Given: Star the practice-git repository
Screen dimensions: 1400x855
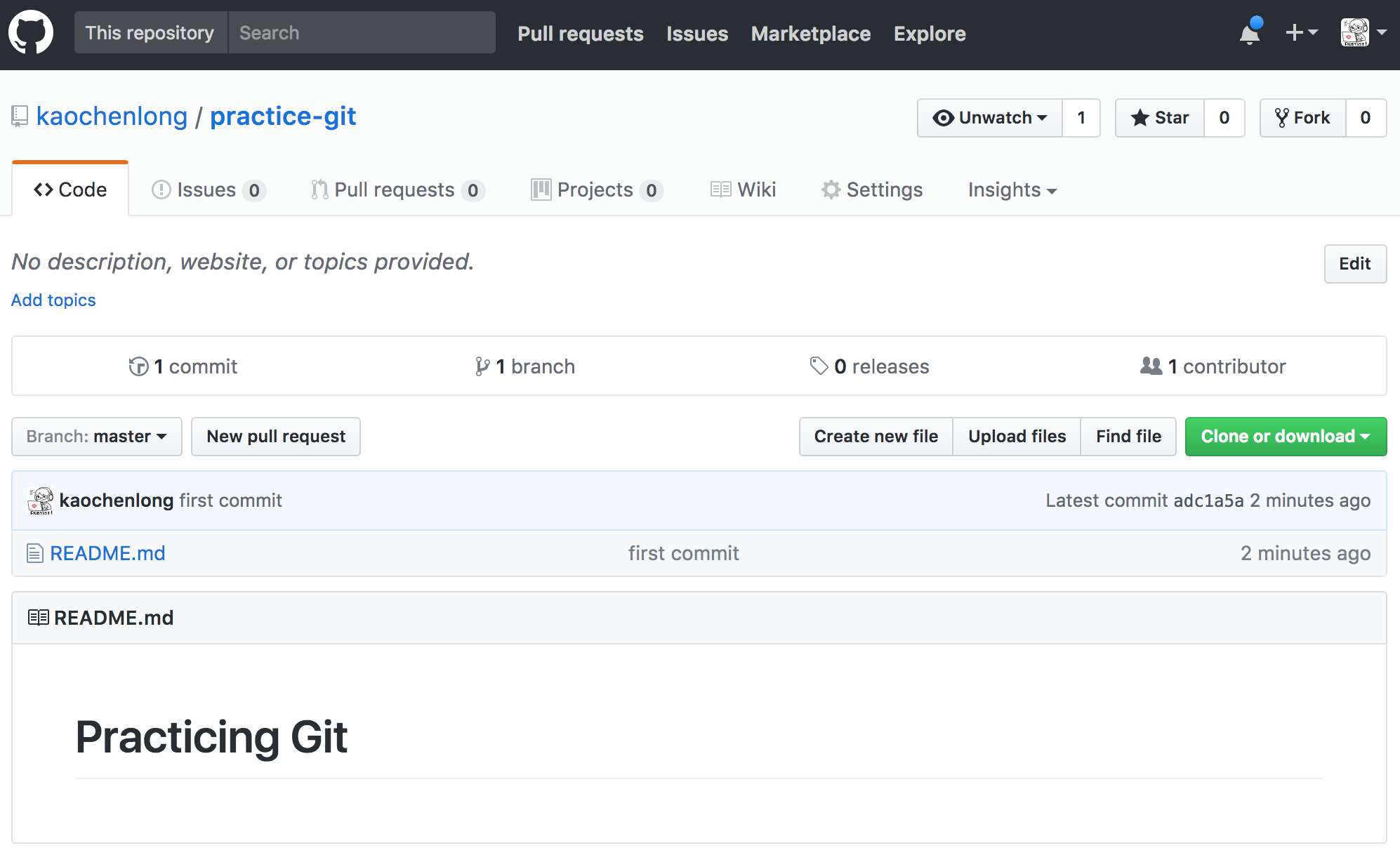Looking at the screenshot, I should point(1158,118).
